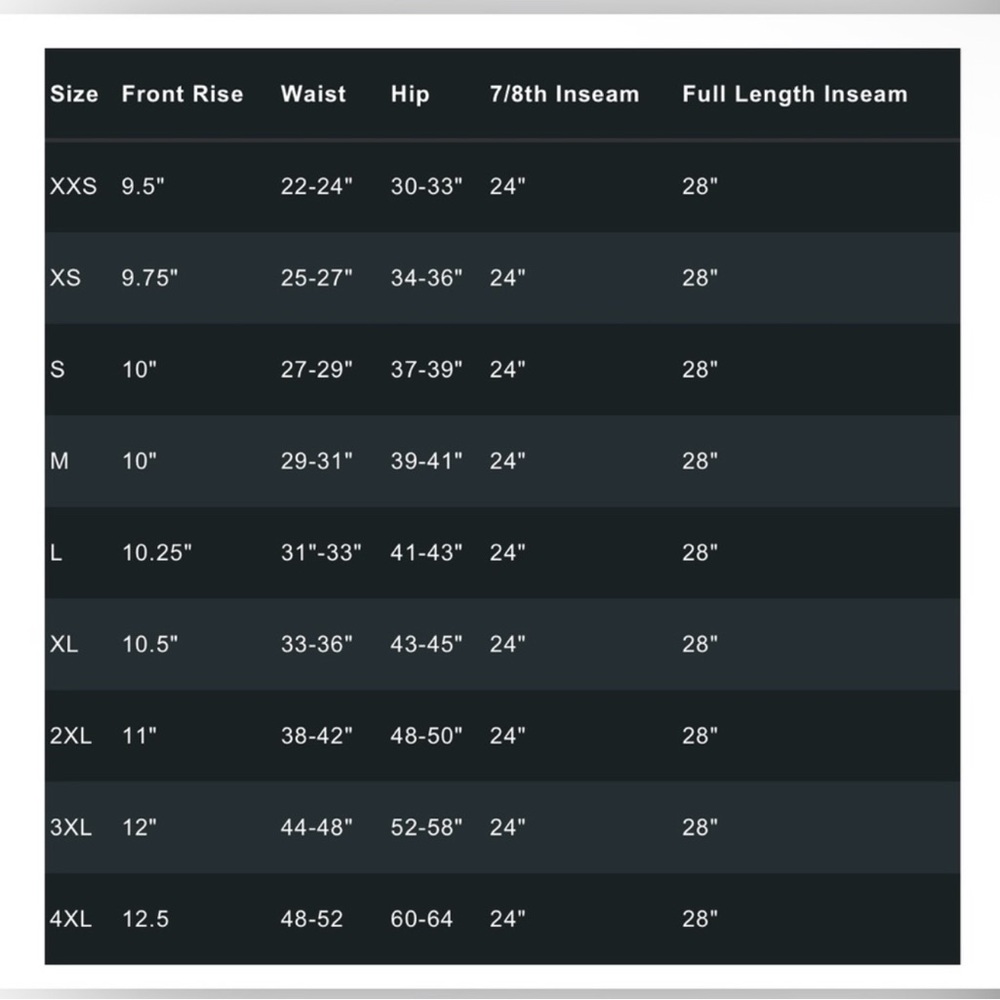1000x1000 pixels.
Task: Click the 31"-33" waist value
Action: tap(321, 552)
